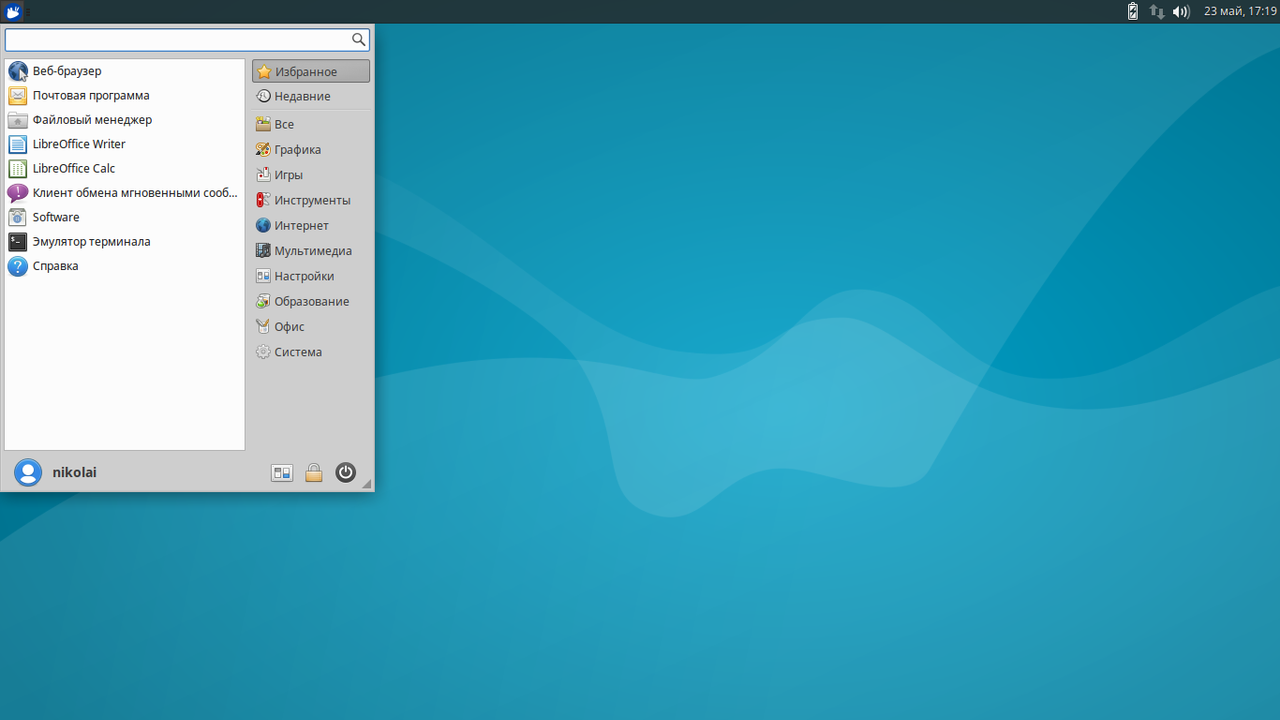Lock the screen with padlock icon
The height and width of the screenshot is (720, 1280).
tap(314, 473)
